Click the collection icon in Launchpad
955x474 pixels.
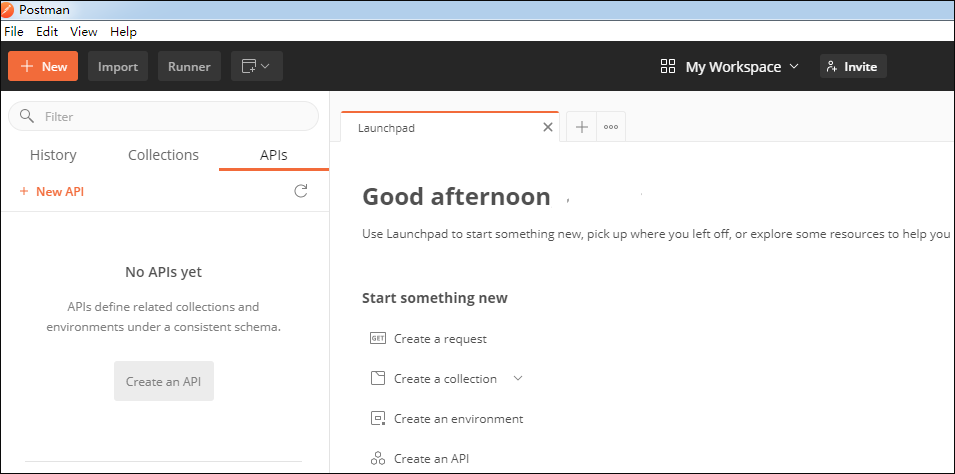378,379
